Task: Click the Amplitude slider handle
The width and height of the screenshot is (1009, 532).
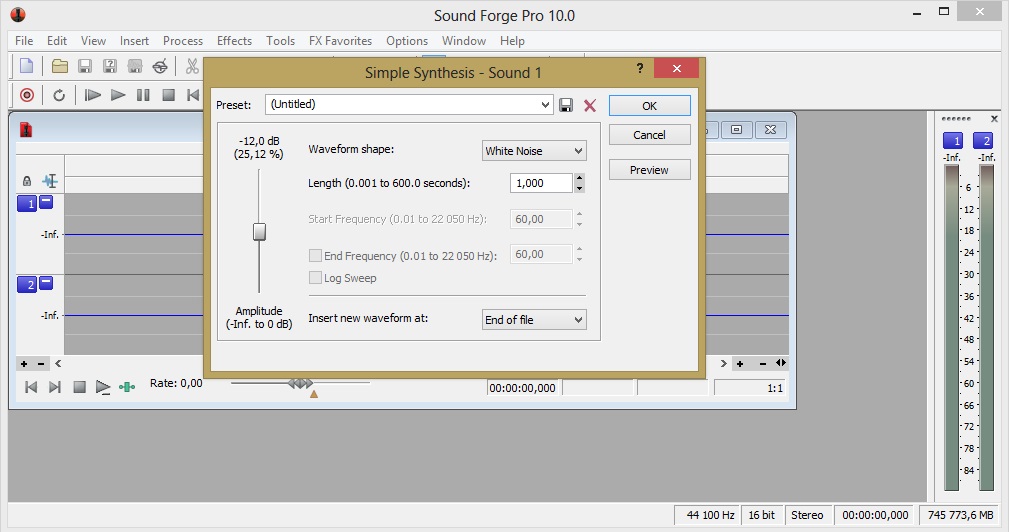Action: (259, 232)
